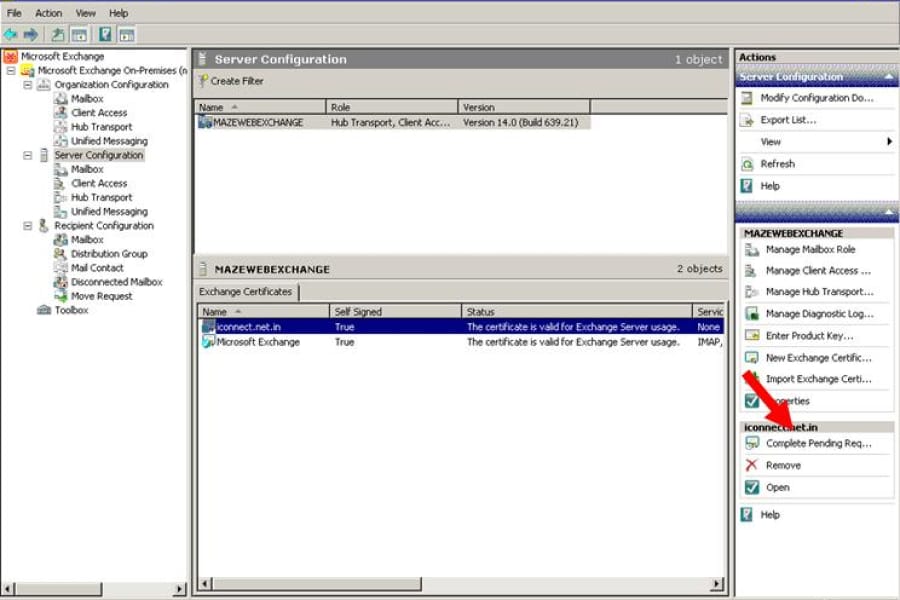Click Import Exchange Certificate action

pyautogui.click(x=818, y=379)
